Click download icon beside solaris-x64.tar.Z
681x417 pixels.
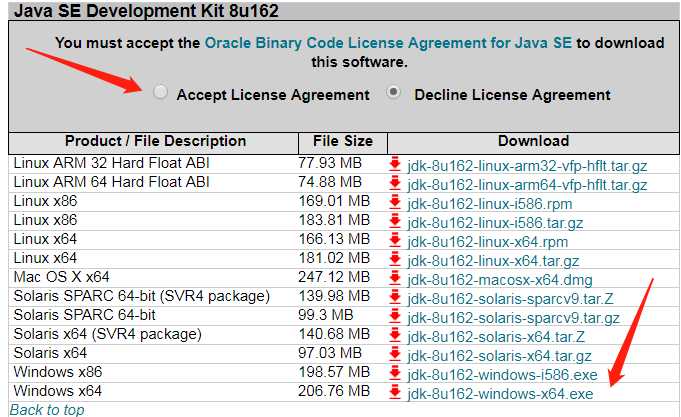[395, 334]
